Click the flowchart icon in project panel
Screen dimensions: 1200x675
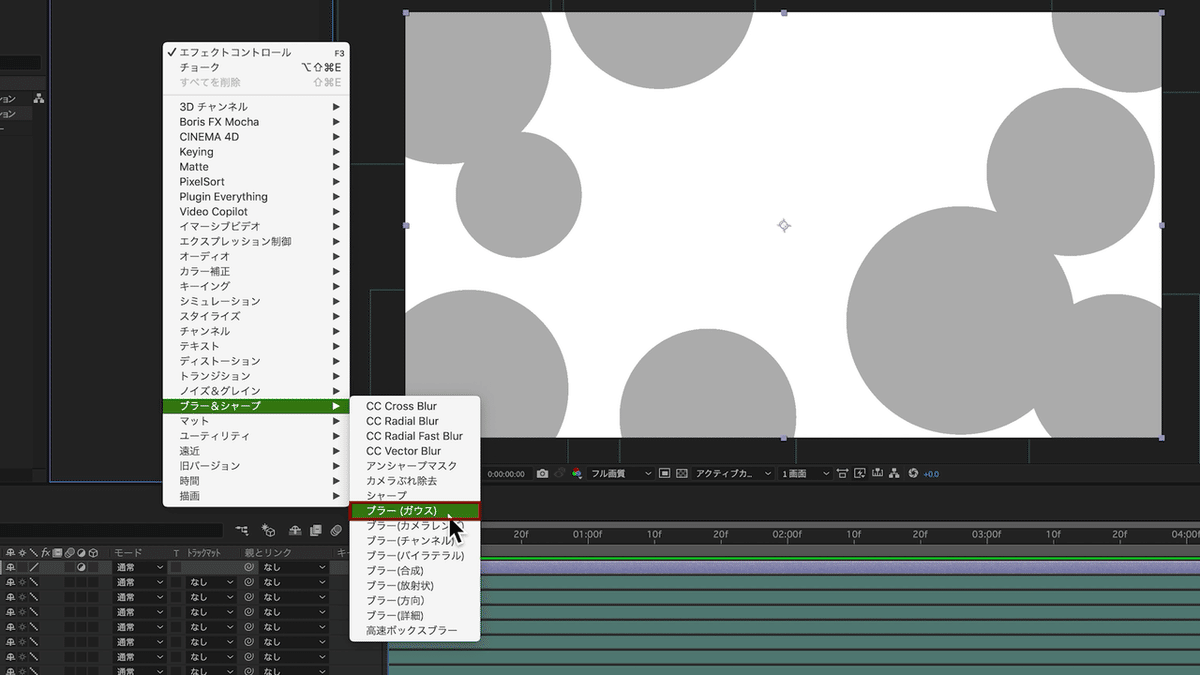(39, 98)
